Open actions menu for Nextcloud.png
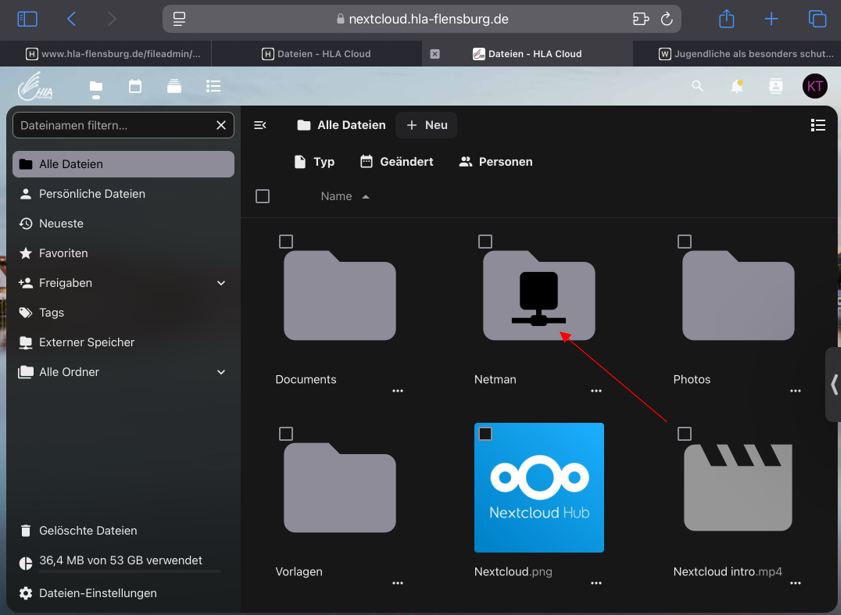The image size is (841, 615). coord(596,583)
